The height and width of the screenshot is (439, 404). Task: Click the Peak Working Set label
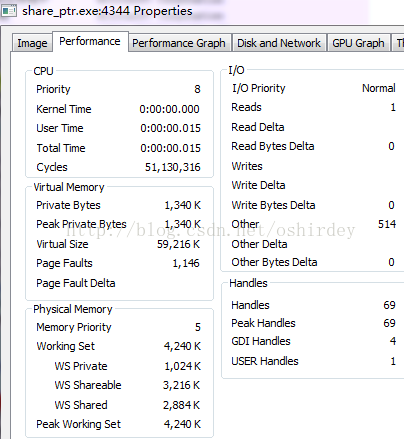78,424
